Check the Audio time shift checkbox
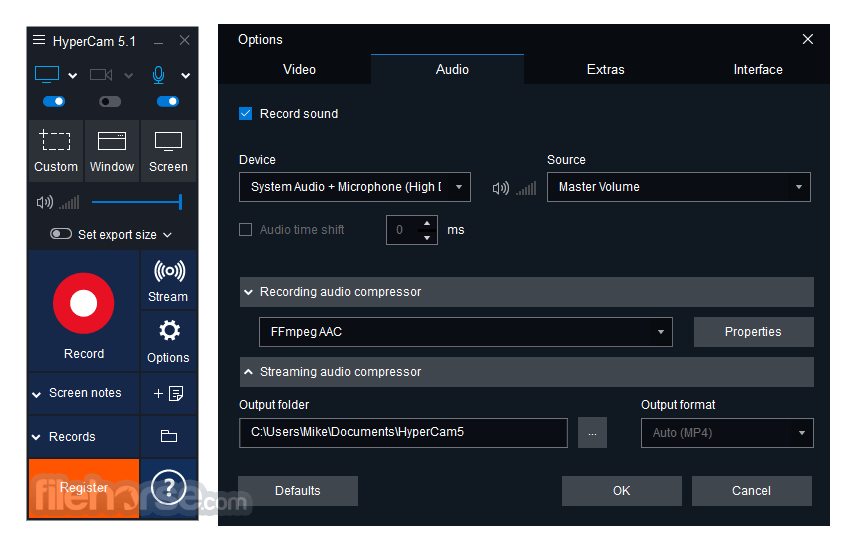 245,229
